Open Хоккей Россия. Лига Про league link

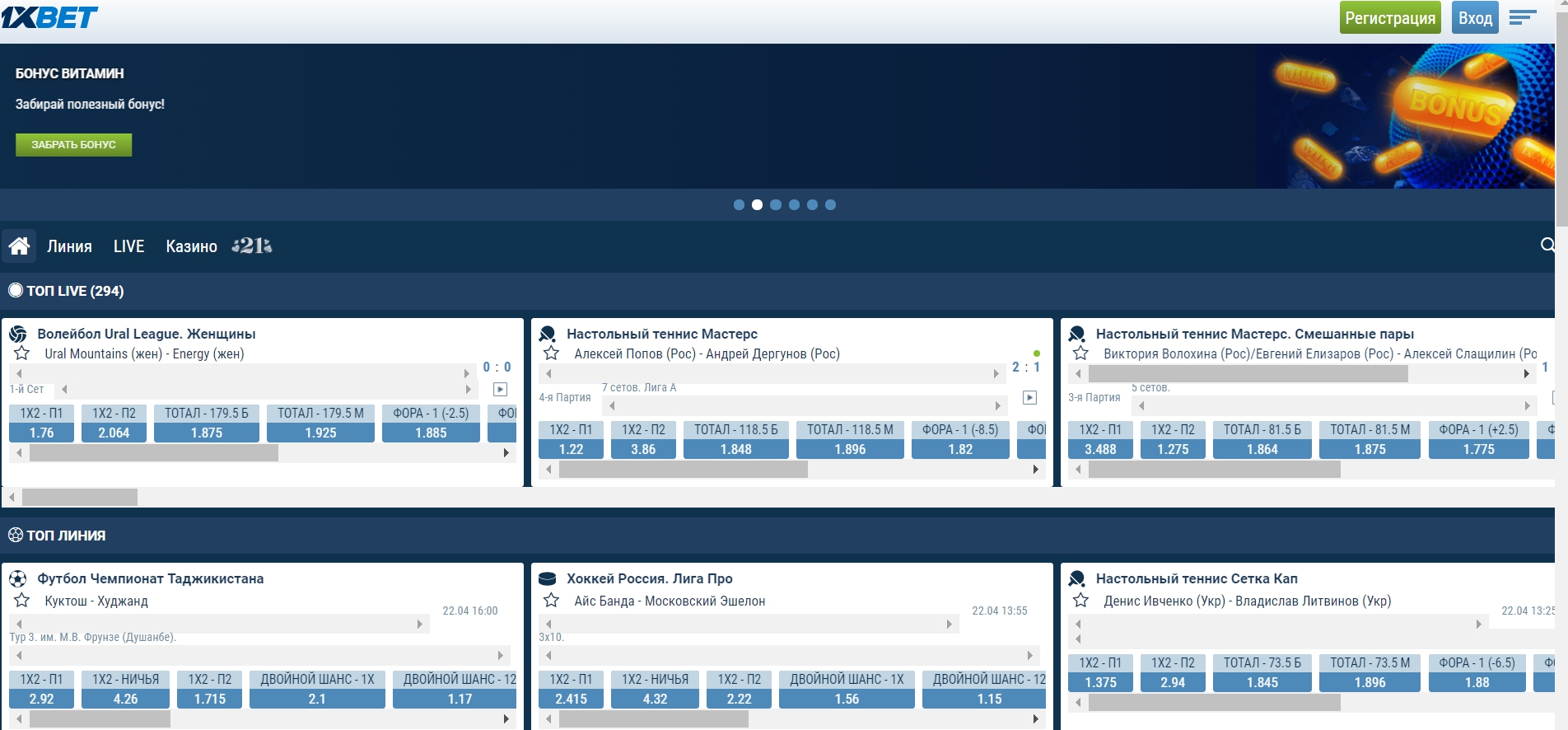pos(649,578)
